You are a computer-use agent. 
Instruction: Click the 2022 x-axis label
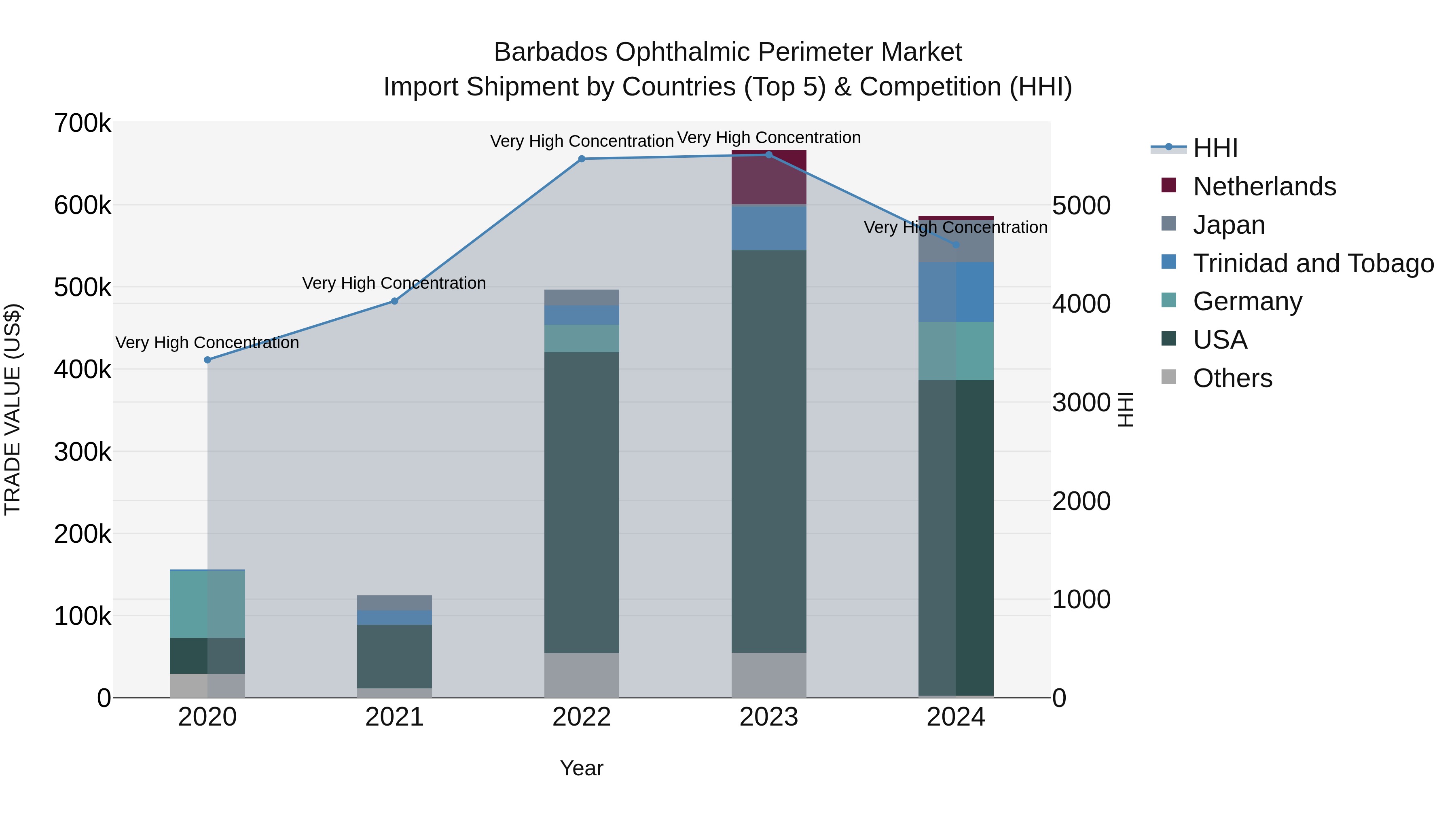click(582, 717)
